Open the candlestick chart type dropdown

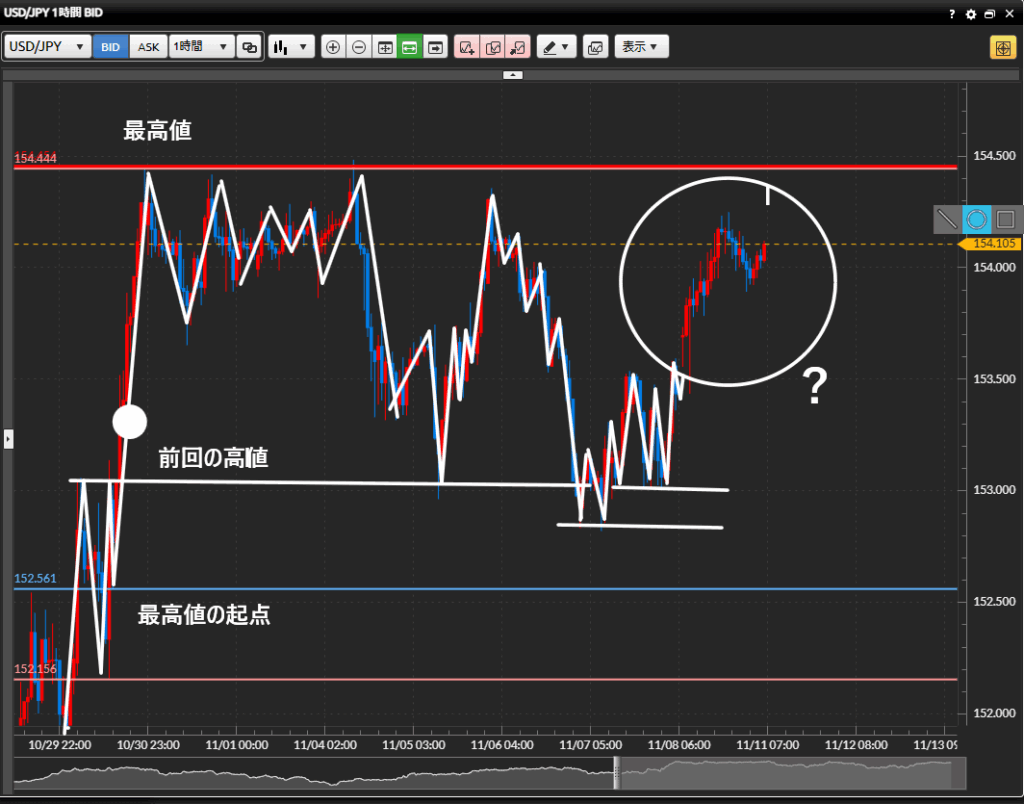291,47
